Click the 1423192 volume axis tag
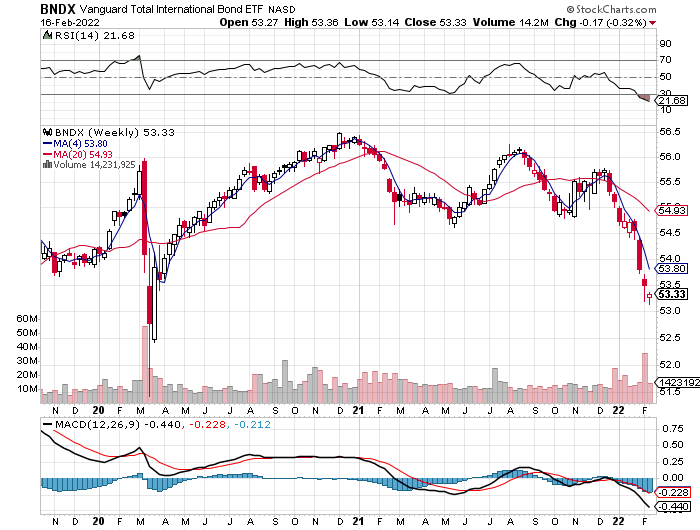This screenshot has height=530, width=700. (x=678, y=382)
